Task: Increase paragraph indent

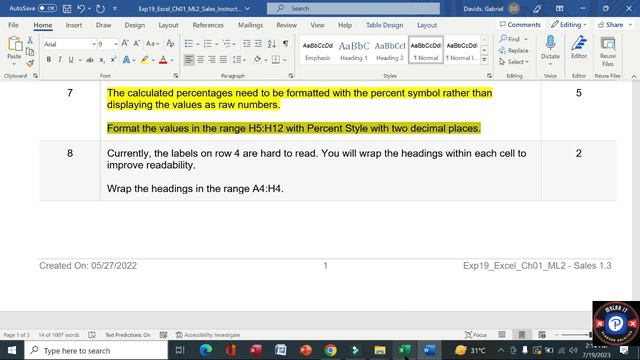Action: click(258, 43)
